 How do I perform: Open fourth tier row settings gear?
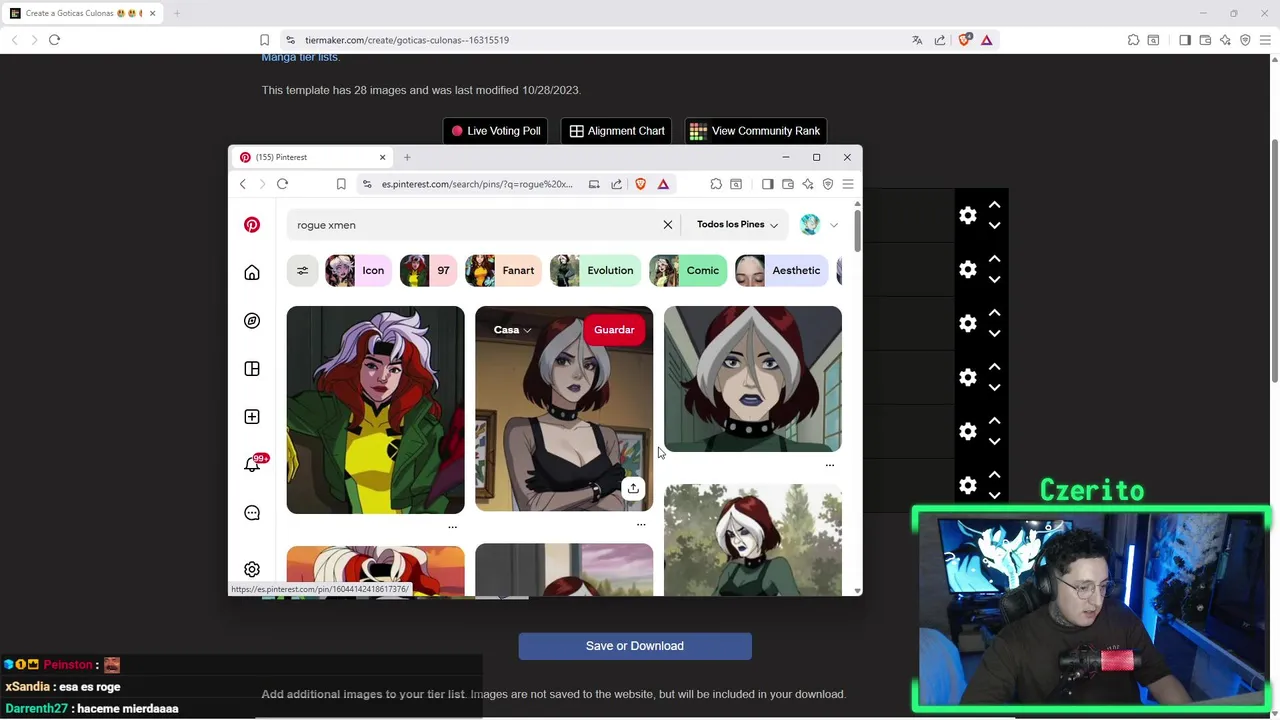click(968, 377)
